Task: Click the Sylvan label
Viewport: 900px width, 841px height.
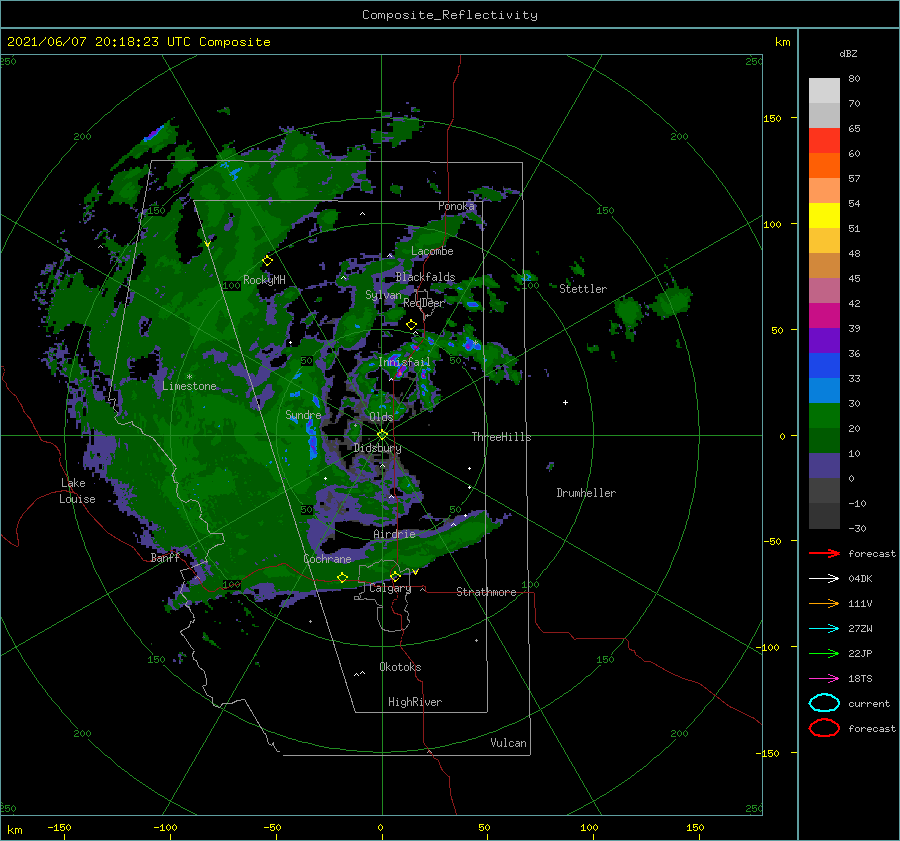Action: coord(383,296)
